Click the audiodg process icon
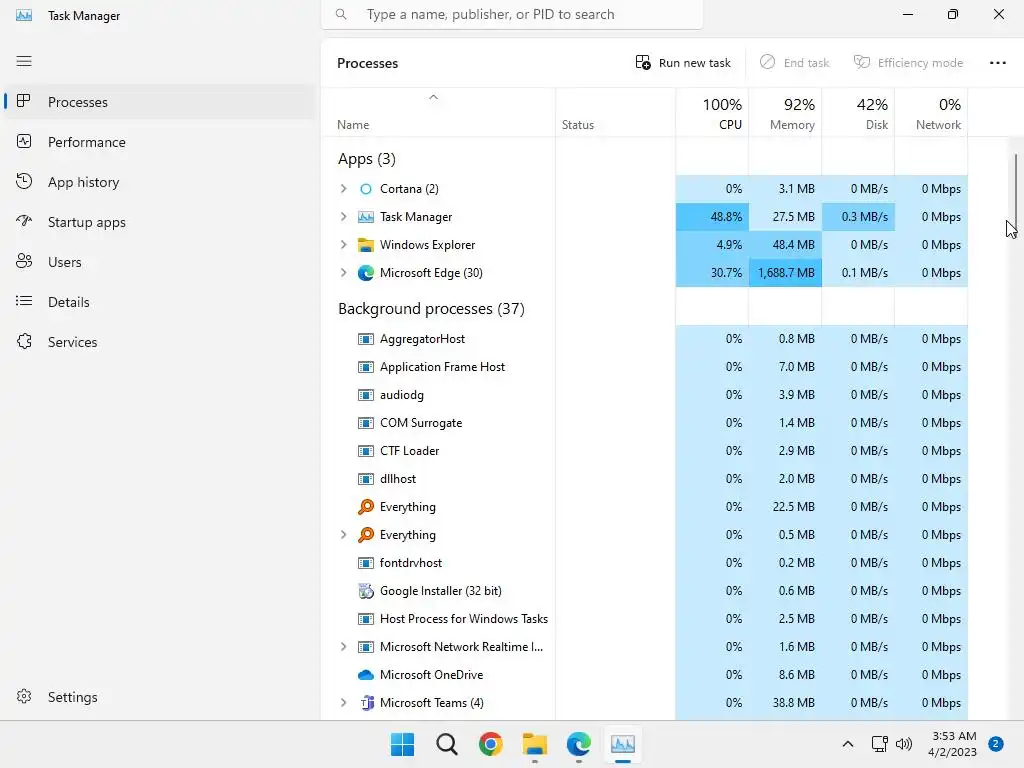This screenshot has width=1024, height=768. [366, 395]
